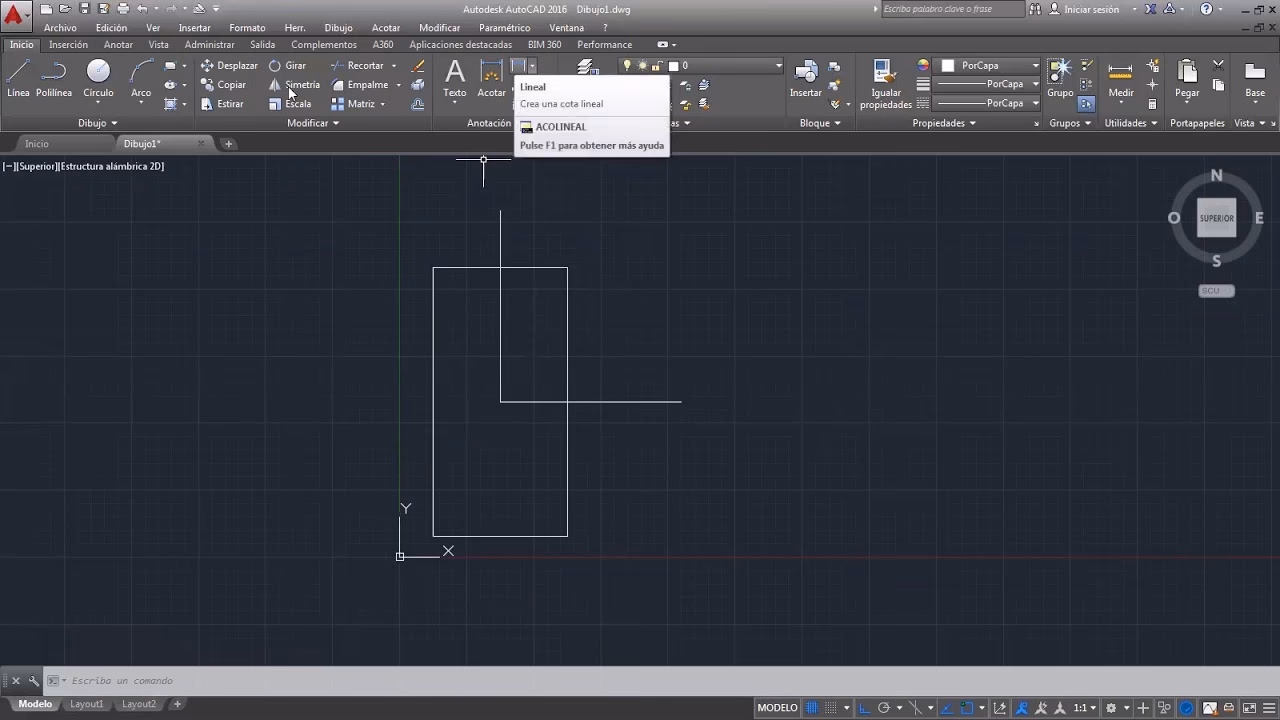The image size is (1280, 720).
Task: Expand the Utilidades panel
Action: [x=1131, y=123]
